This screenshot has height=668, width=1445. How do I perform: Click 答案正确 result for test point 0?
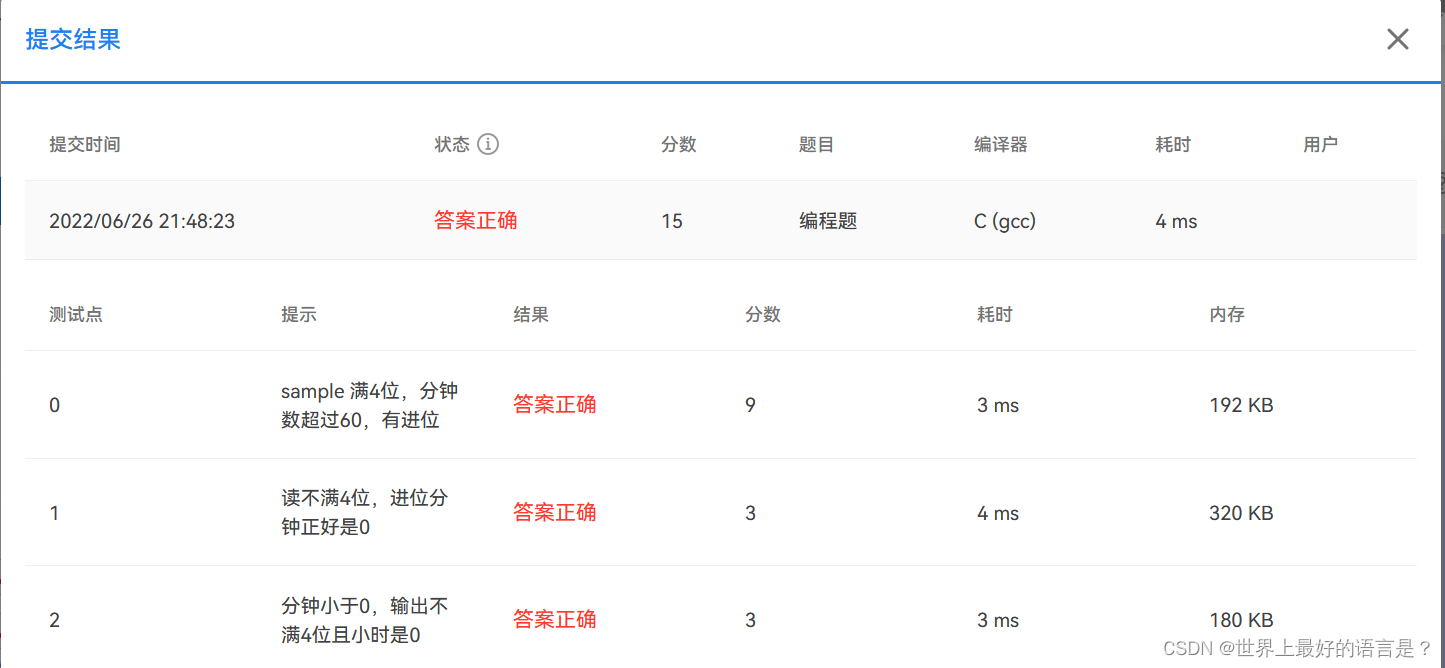(555, 405)
